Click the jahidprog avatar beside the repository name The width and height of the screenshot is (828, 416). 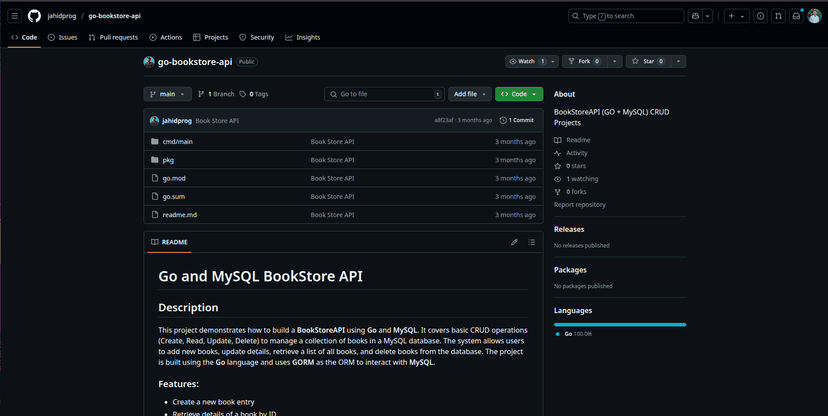(x=149, y=62)
